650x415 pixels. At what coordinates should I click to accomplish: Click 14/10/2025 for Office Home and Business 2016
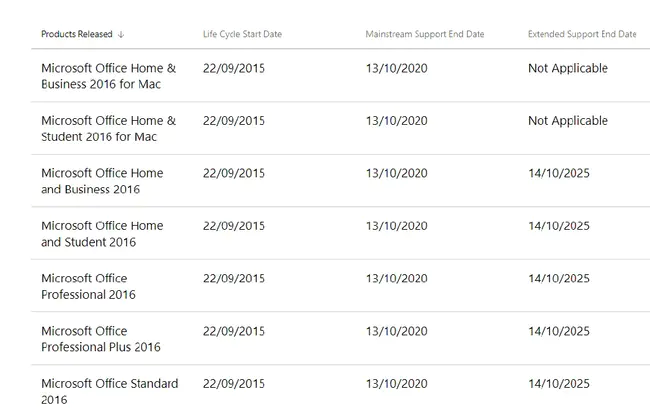559,173
